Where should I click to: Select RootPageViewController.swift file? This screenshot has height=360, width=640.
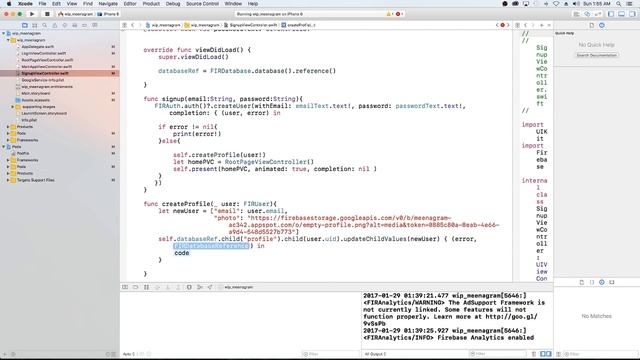click(x=47, y=60)
